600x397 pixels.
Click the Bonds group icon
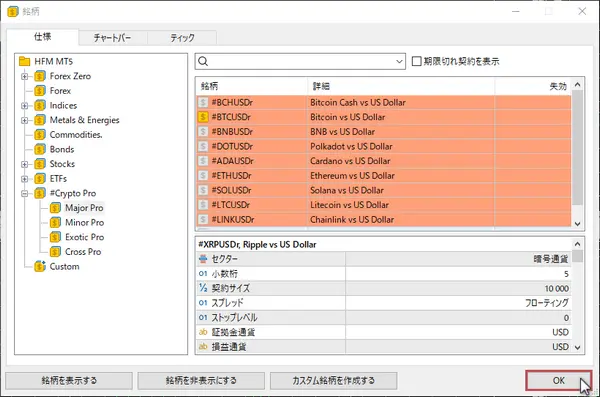[40, 149]
